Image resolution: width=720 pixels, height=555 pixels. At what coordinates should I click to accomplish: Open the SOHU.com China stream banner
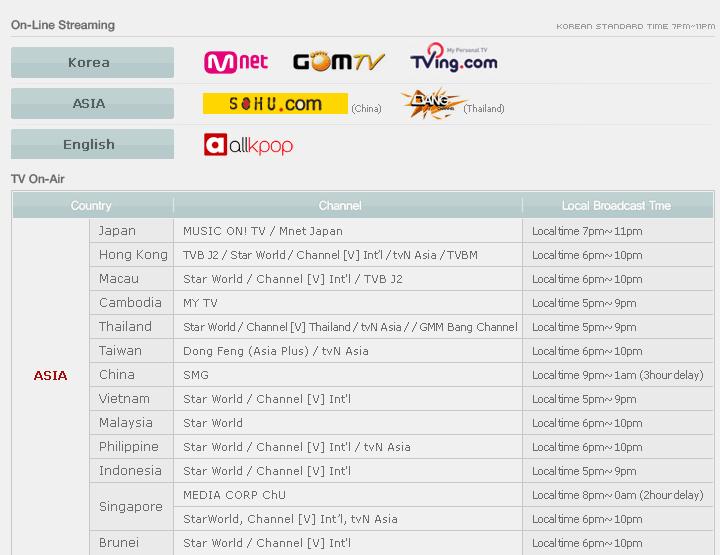click(275, 104)
